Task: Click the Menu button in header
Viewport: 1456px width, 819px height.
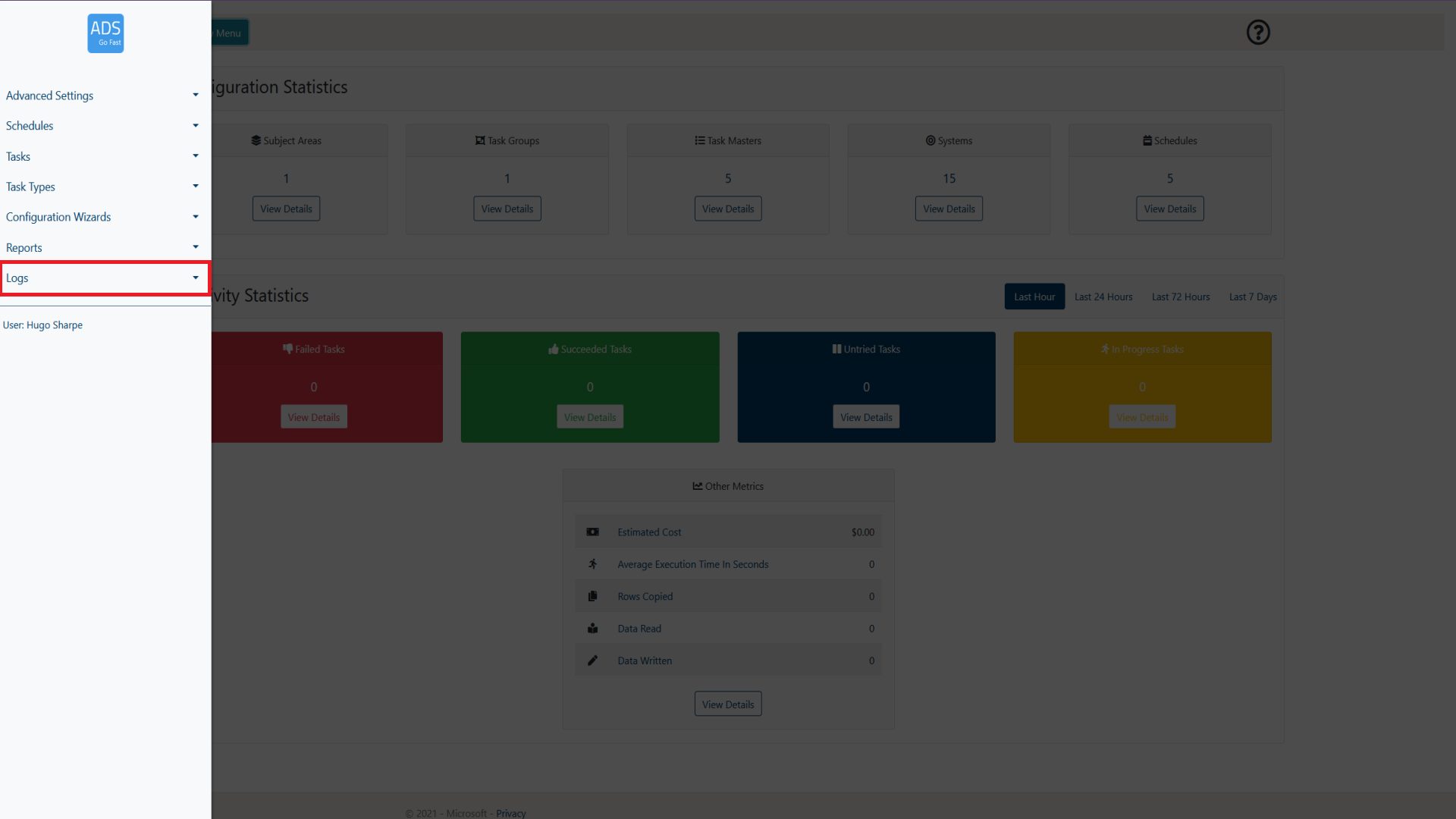Action: [229, 33]
